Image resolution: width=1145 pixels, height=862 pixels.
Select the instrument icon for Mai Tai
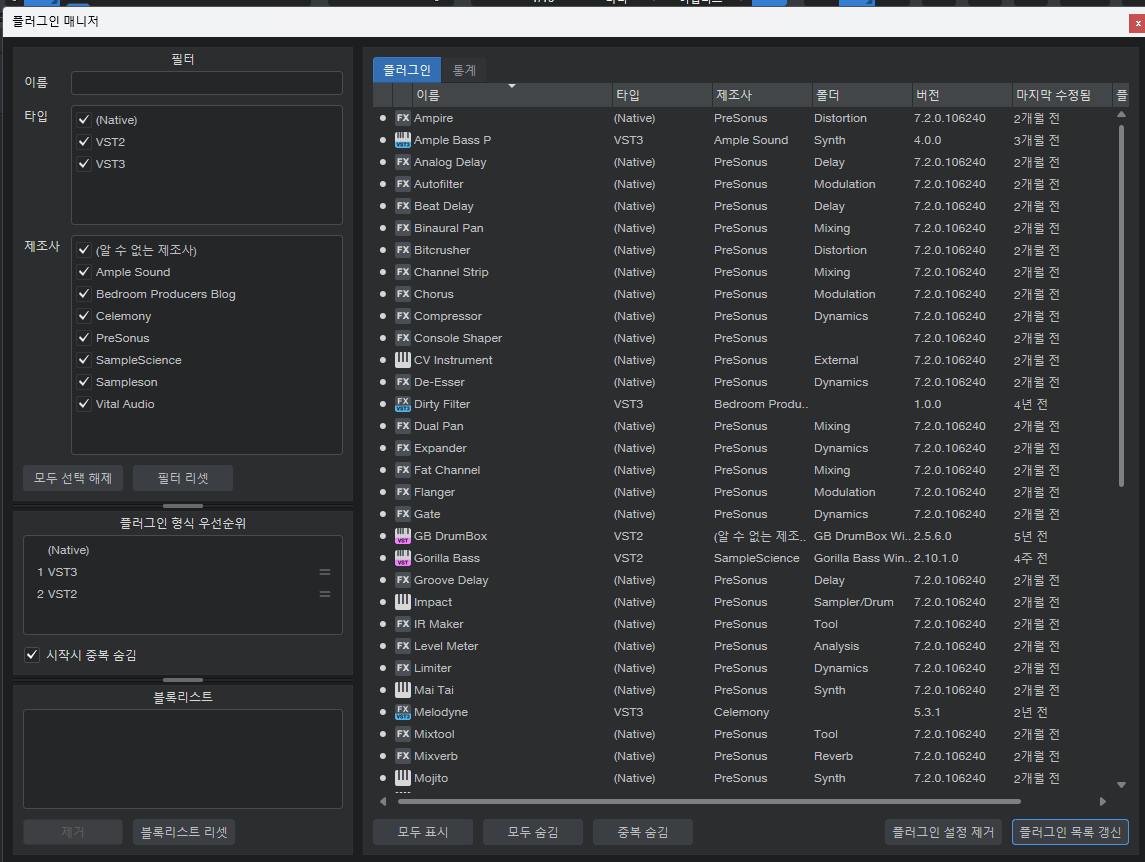pyautogui.click(x=402, y=690)
